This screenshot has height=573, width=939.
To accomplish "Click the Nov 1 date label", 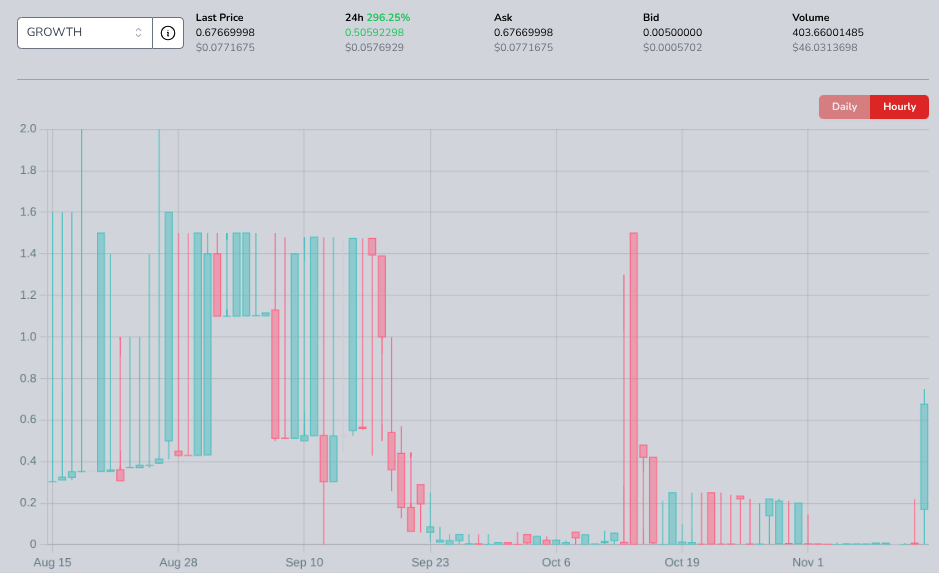I will tap(807, 562).
